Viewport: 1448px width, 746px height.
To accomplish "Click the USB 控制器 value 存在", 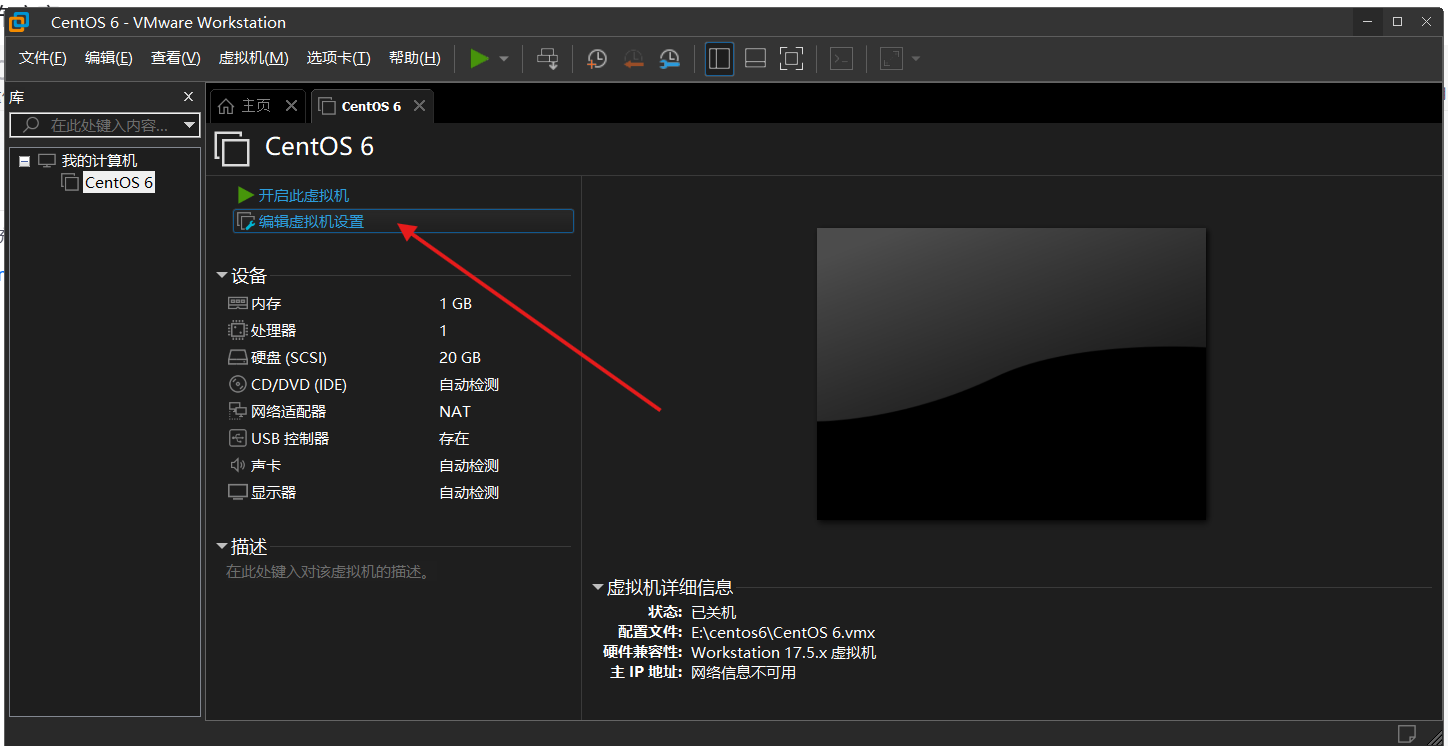I will point(454,438).
